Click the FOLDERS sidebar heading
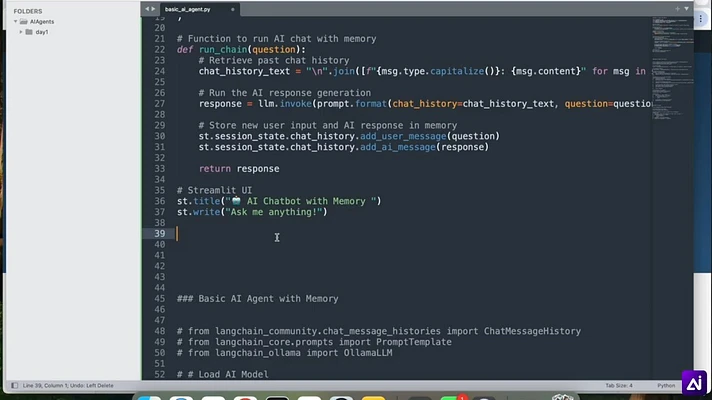 click(x=28, y=11)
